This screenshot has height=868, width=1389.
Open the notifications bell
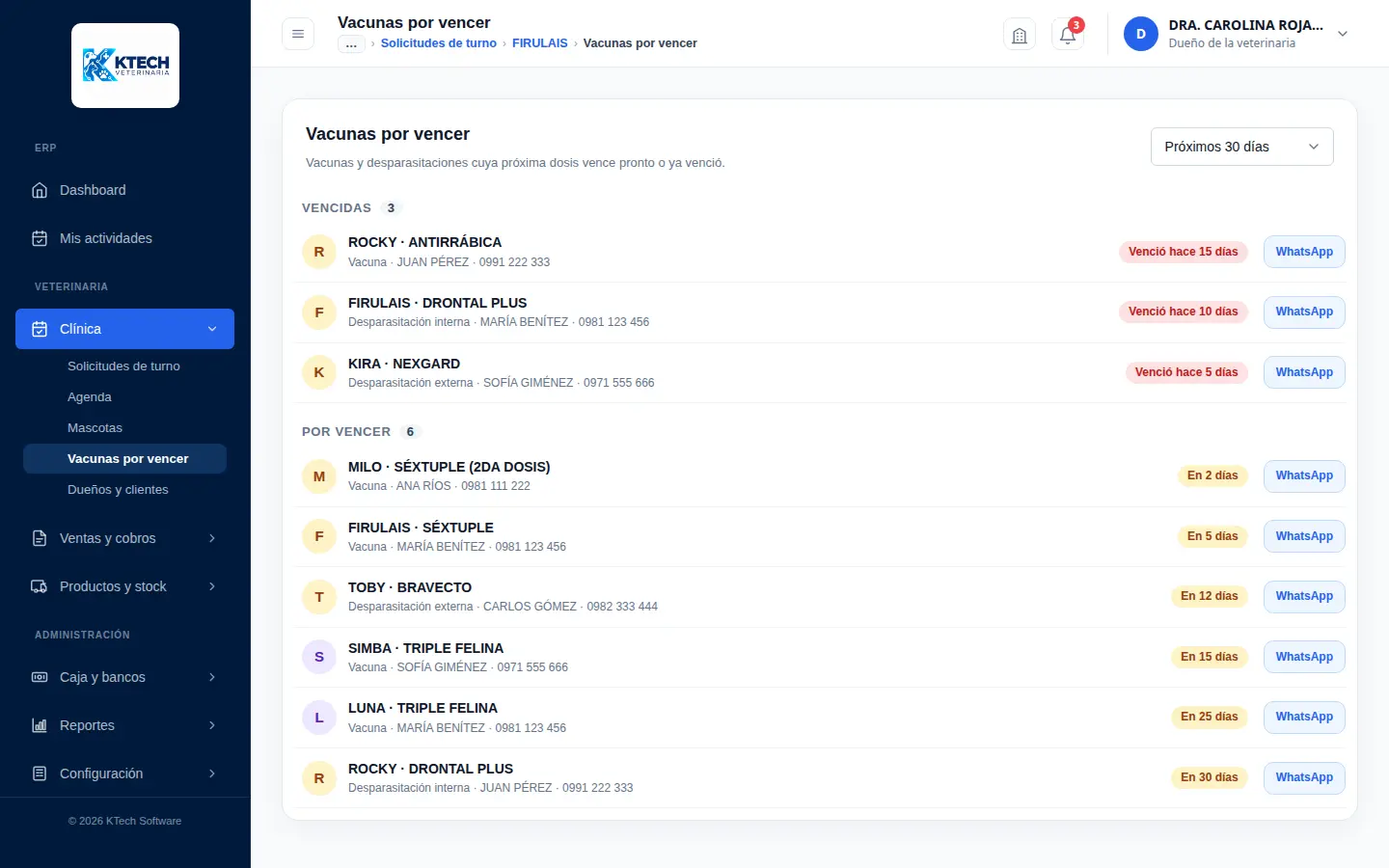pyautogui.click(x=1068, y=35)
